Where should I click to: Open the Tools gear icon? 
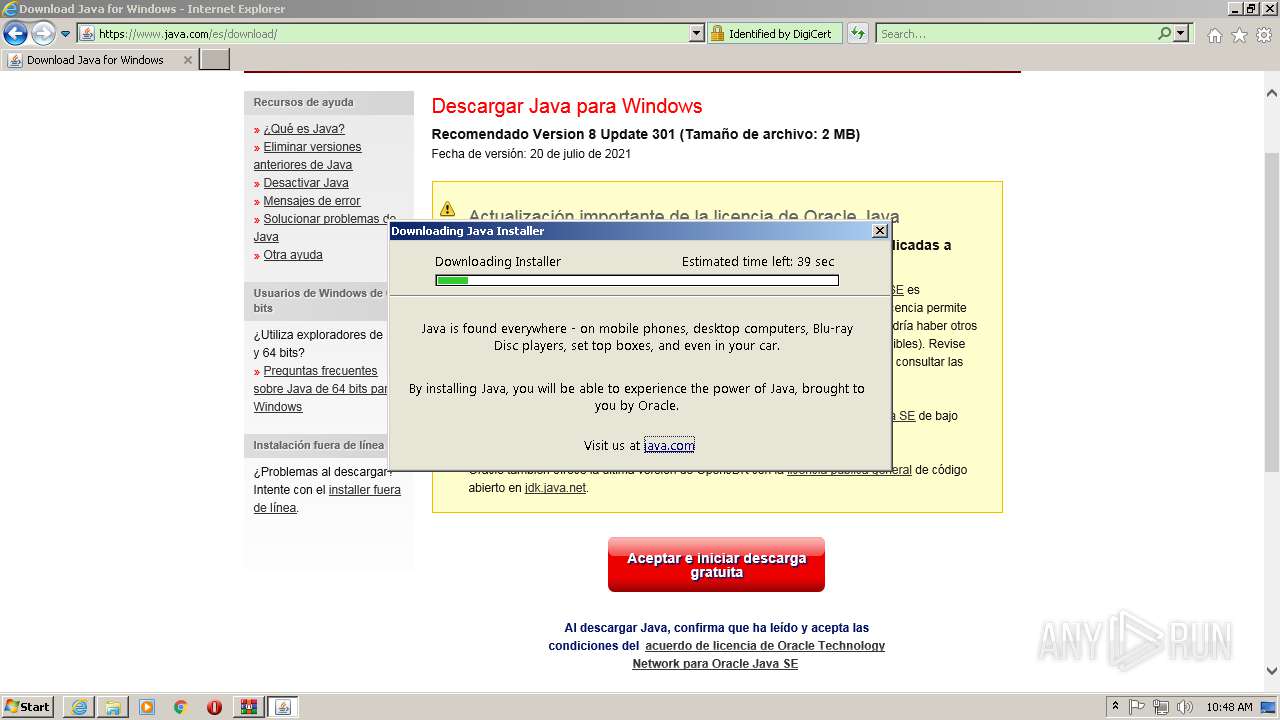(1264, 35)
